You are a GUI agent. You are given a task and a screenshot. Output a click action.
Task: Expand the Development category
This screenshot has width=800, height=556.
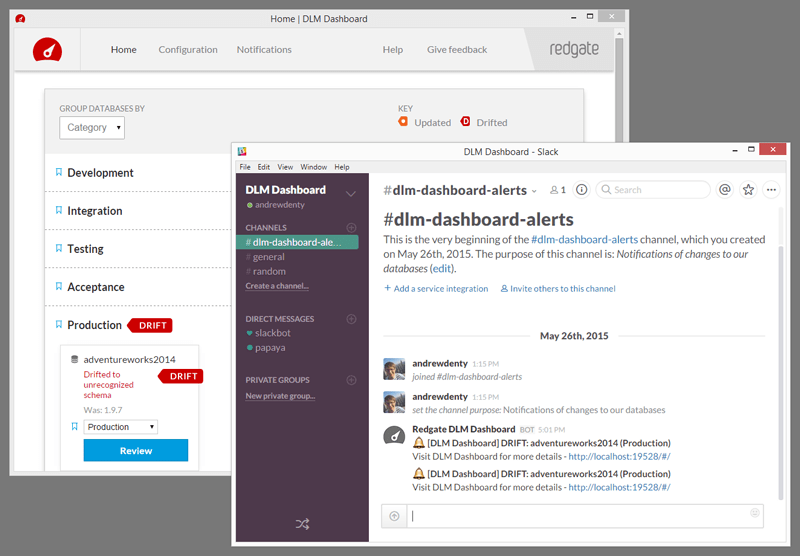click(100, 173)
